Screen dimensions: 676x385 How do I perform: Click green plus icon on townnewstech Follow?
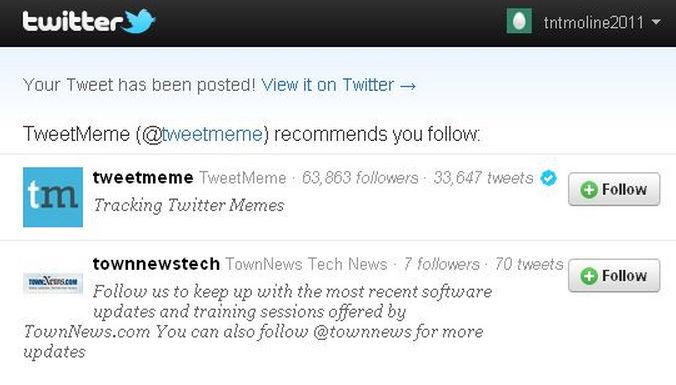tap(589, 276)
